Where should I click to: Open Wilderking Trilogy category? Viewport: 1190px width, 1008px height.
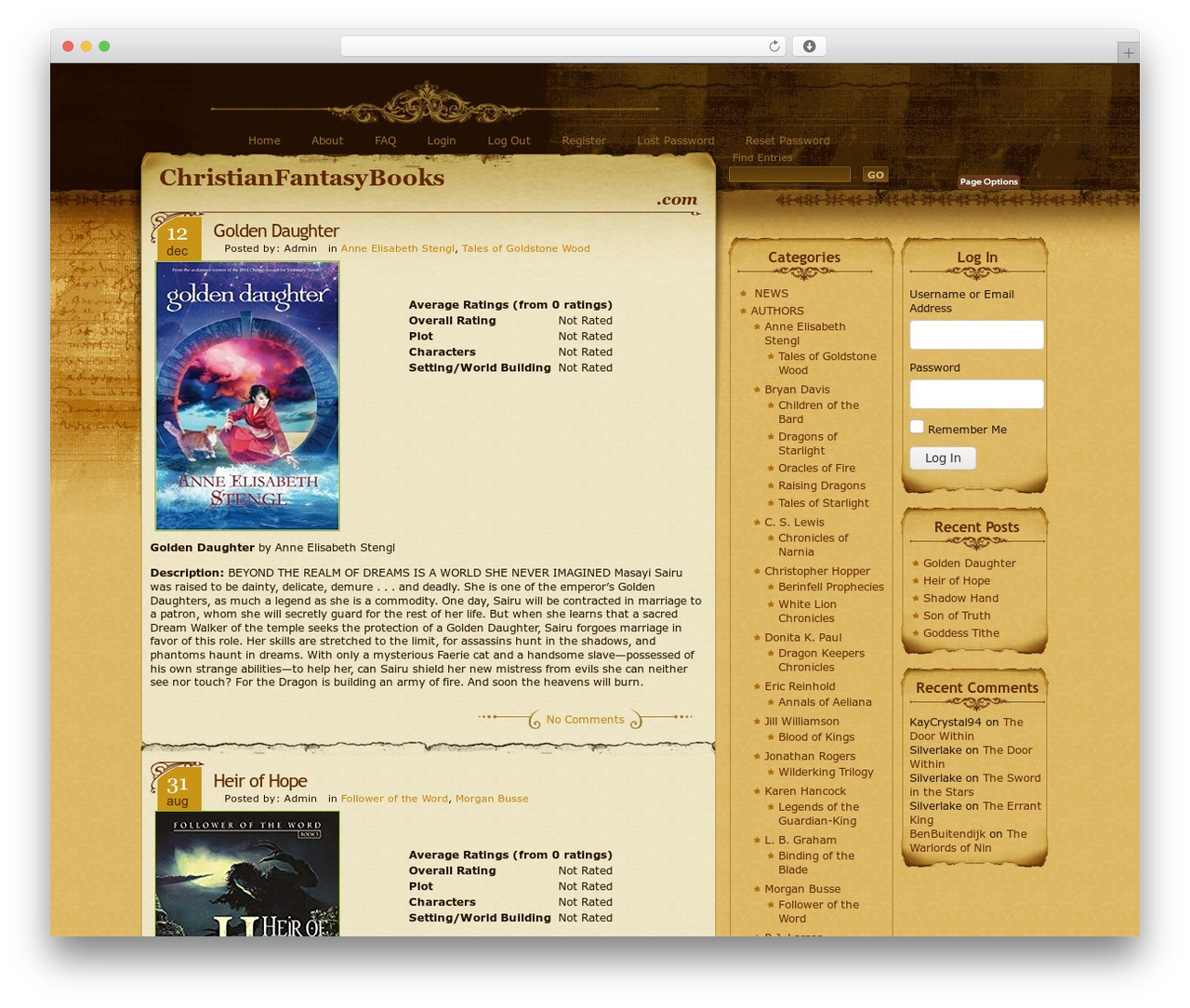pos(826,772)
